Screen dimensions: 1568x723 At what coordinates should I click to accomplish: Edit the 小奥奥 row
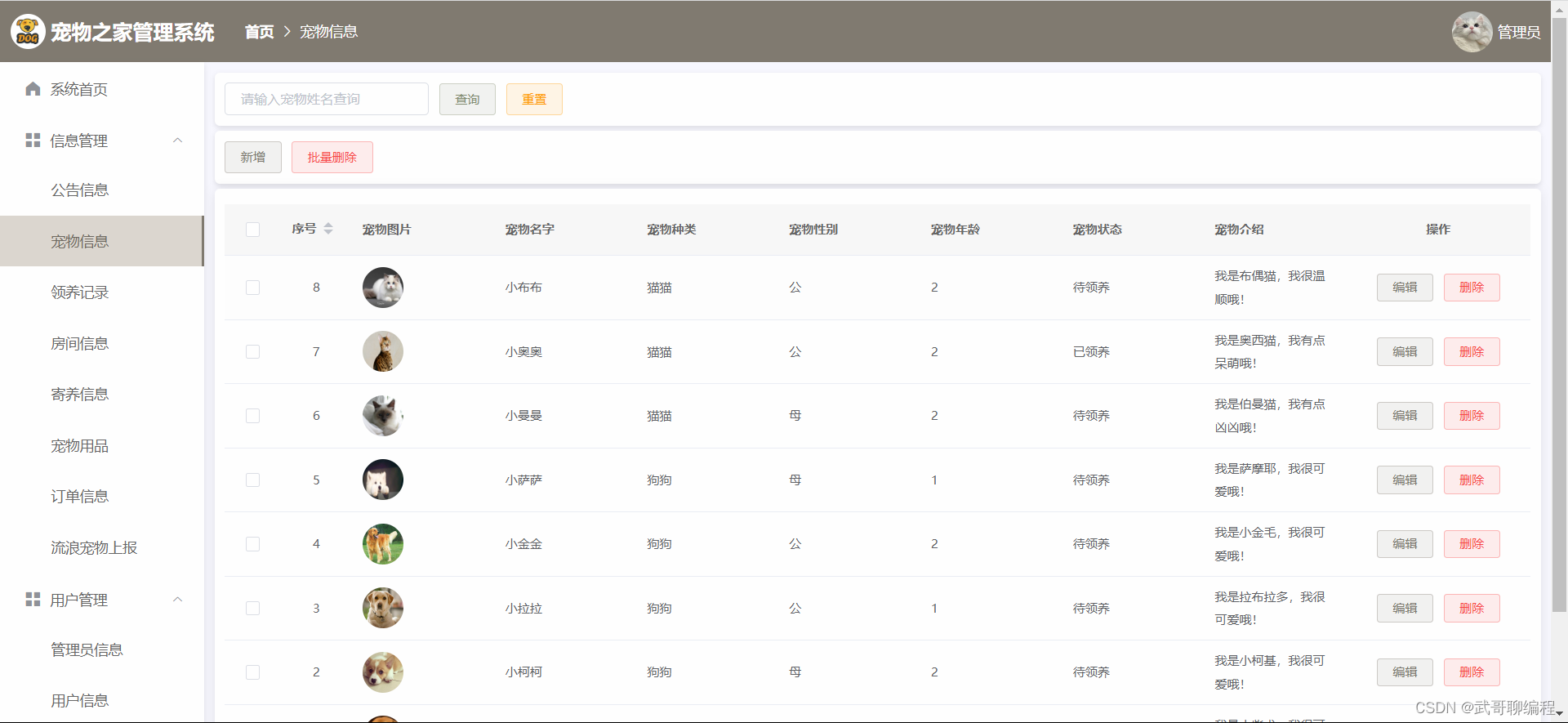point(1405,351)
